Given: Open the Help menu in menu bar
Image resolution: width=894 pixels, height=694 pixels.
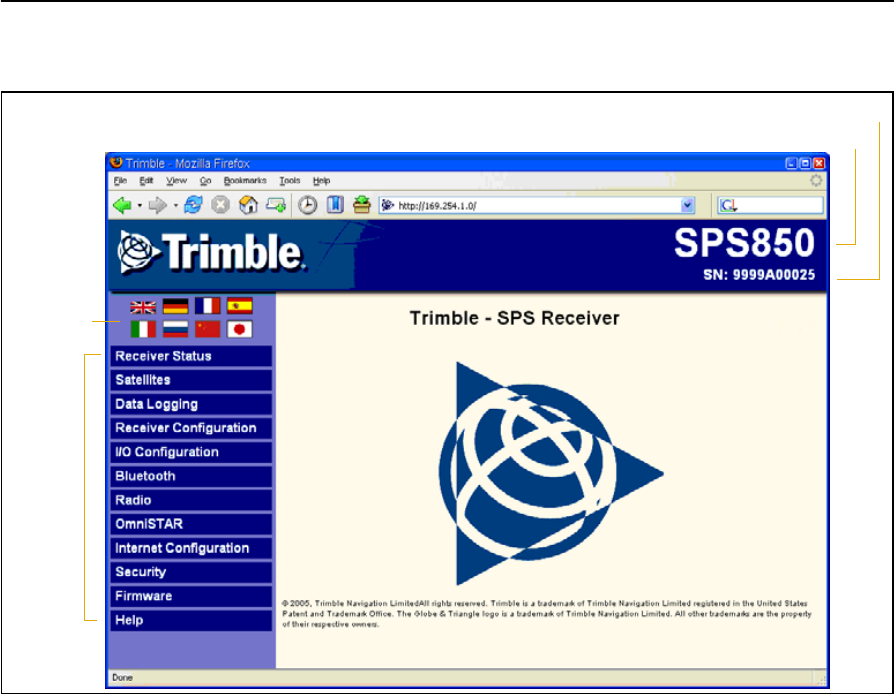Looking at the screenshot, I should tap(322, 181).
